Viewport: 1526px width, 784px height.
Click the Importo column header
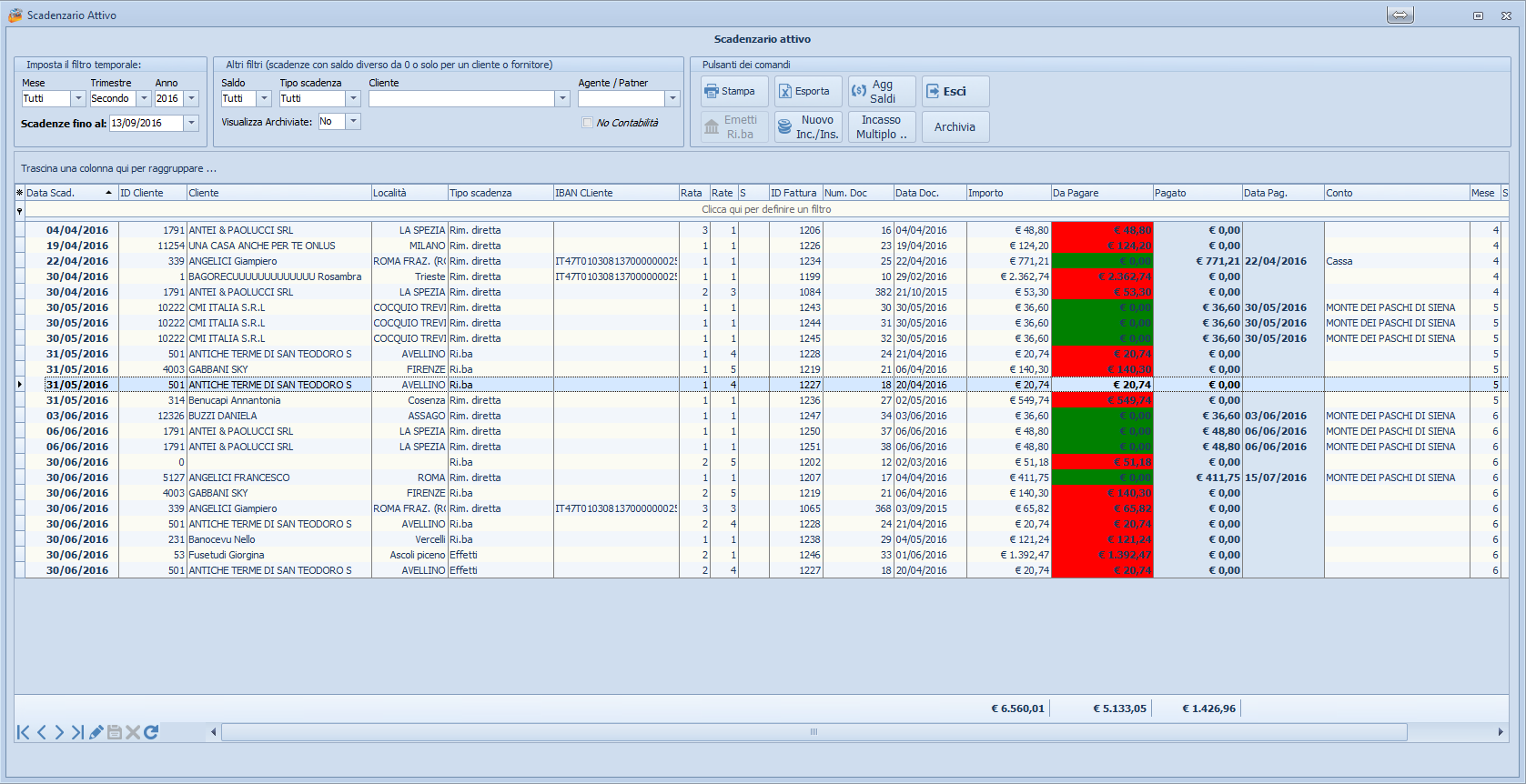pos(1009,193)
